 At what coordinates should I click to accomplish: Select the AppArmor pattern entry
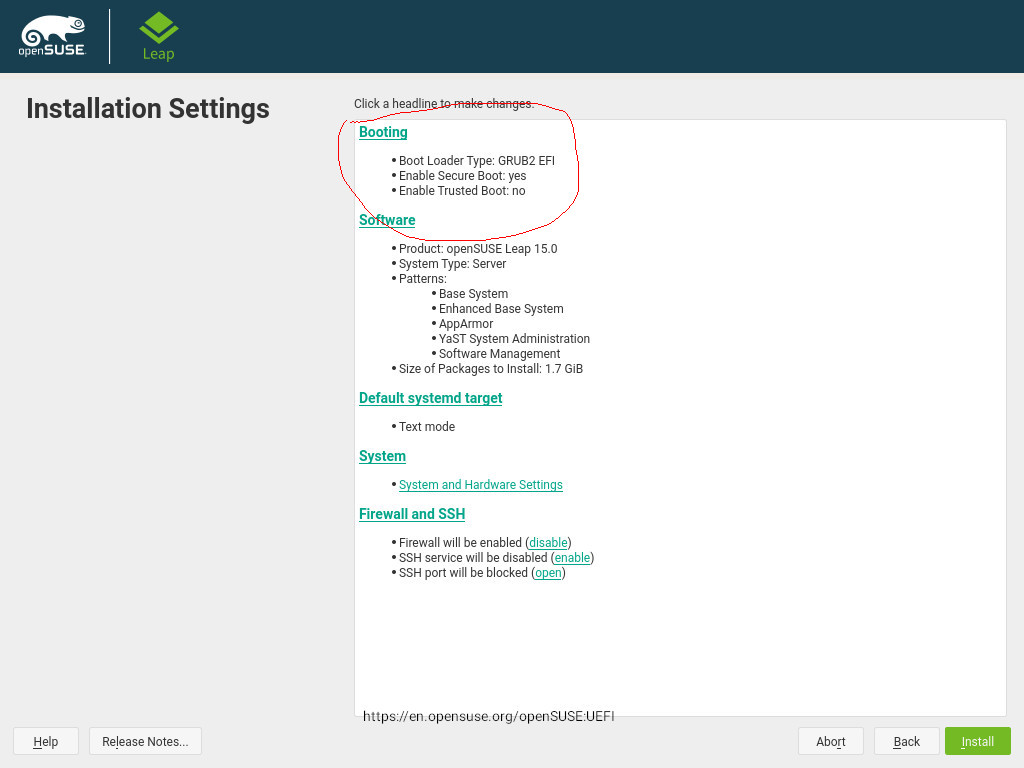466,324
